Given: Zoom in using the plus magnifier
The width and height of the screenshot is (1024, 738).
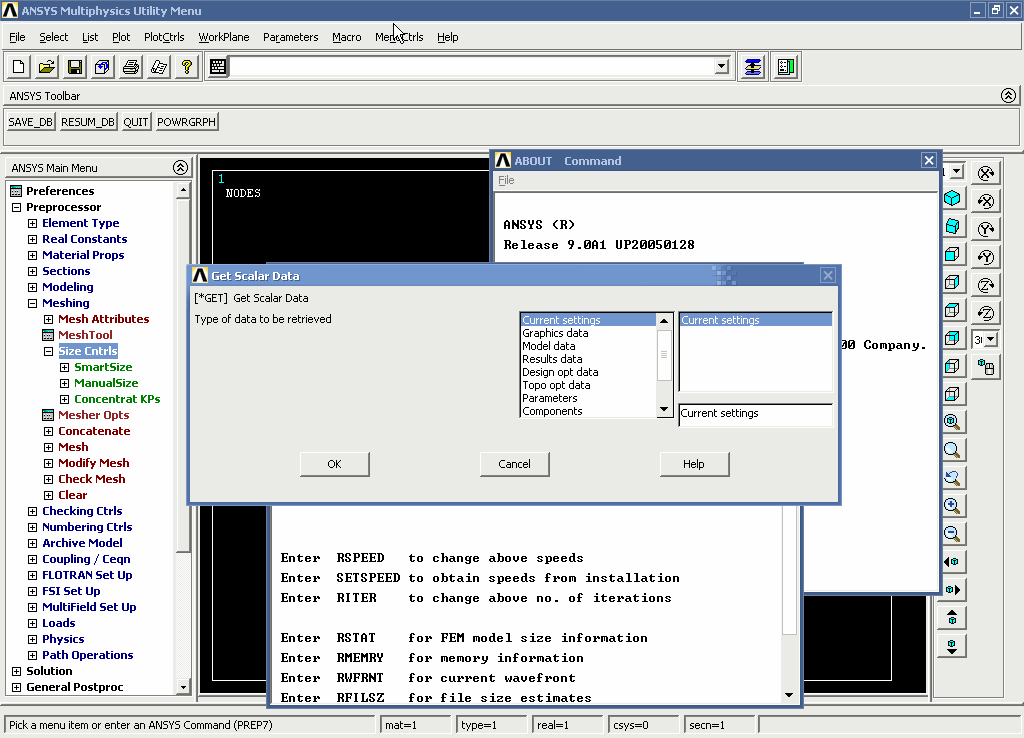Looking at the screenshot, I should 952,505.
